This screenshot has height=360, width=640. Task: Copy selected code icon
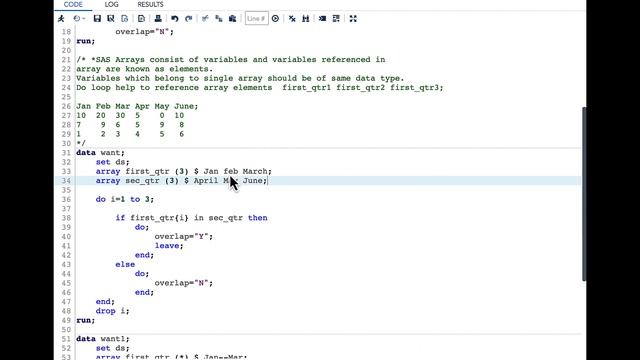click(x=219, y=18)
